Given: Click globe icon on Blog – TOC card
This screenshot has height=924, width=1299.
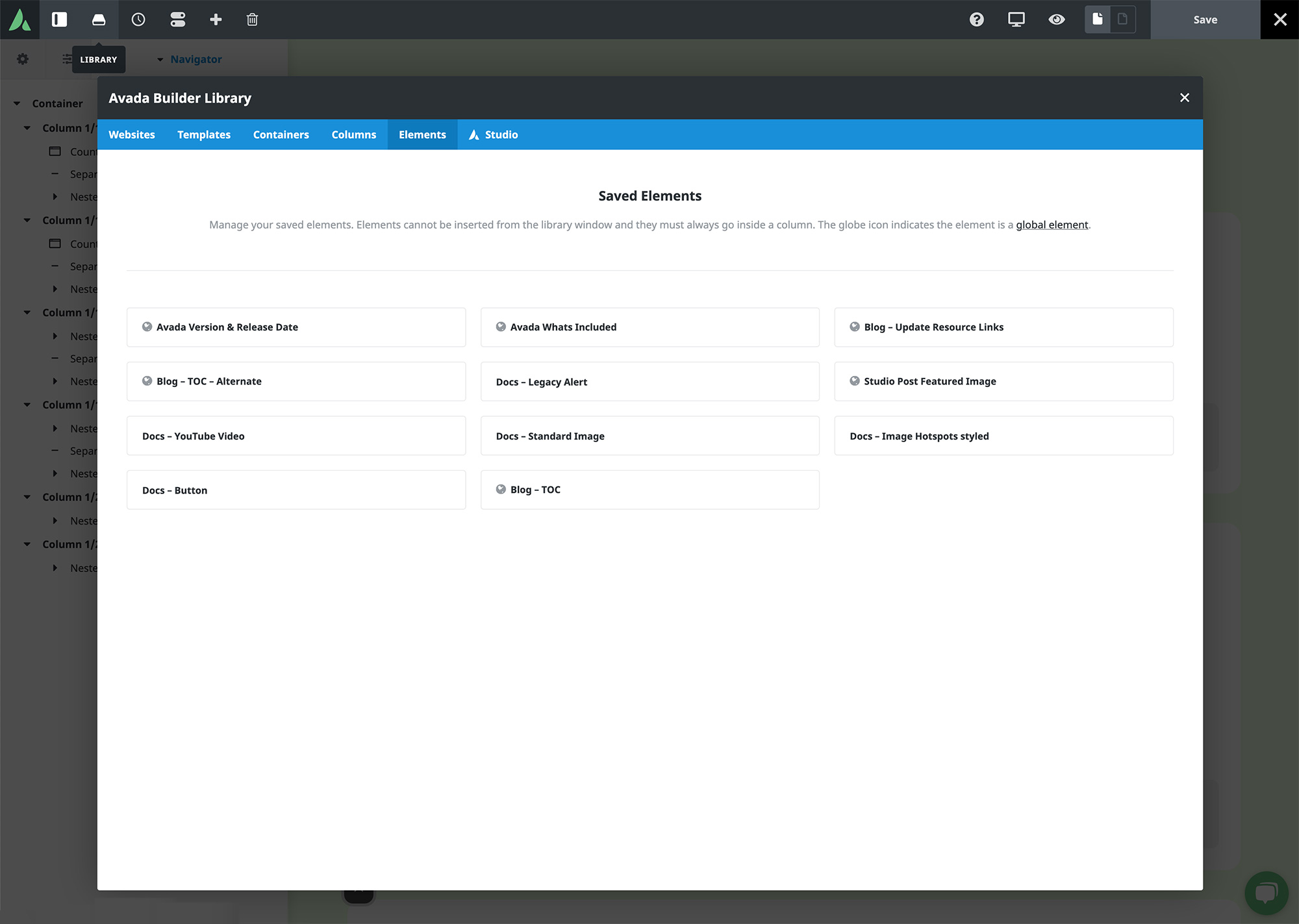Looking at the screenshot, I should 501,490.
